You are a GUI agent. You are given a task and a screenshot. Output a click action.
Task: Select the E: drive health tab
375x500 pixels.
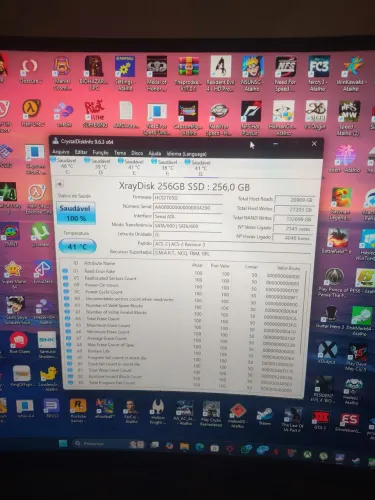point(133,167)
